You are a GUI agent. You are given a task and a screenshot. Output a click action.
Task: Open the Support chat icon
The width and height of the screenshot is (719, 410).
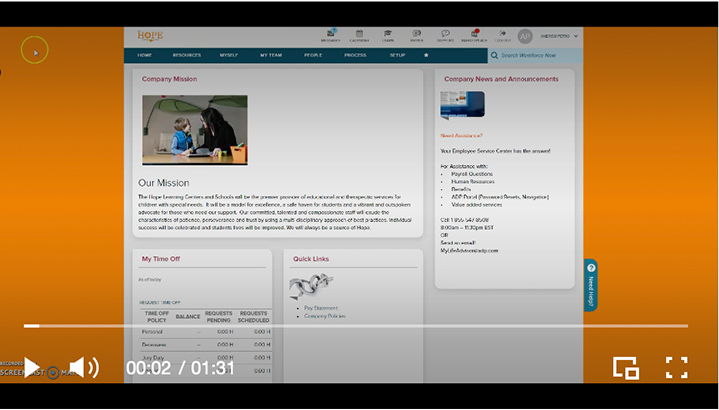pos(445,35)
